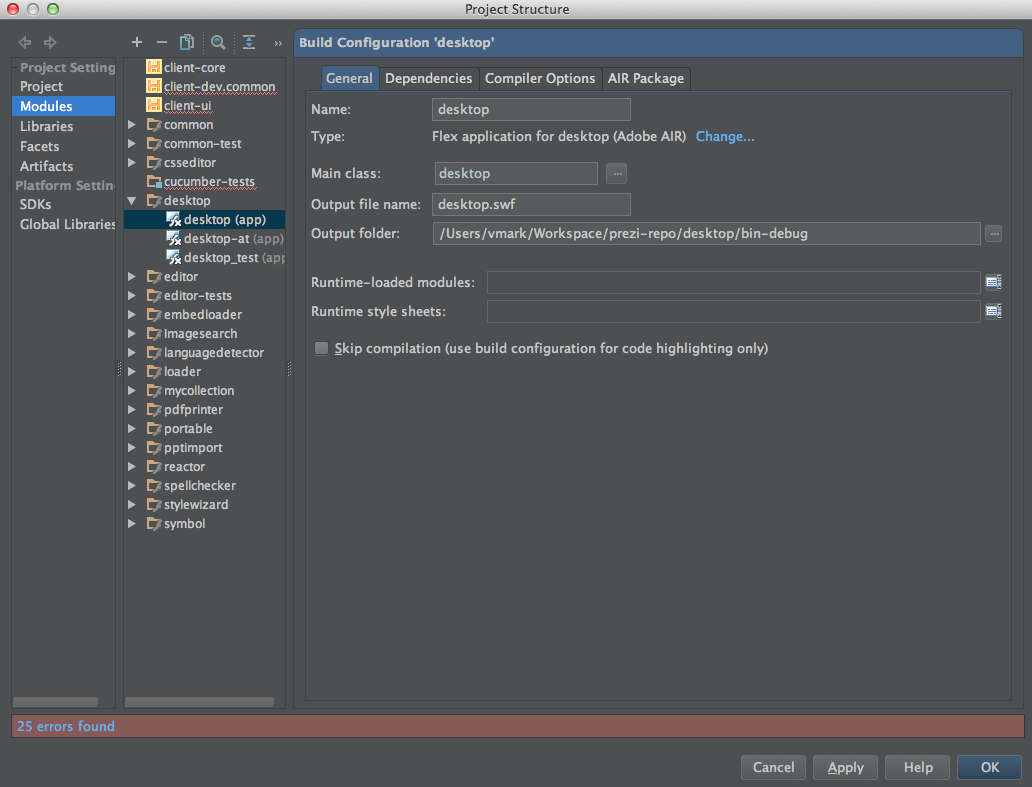
Task: Select the desktop (app) build configuration
Action: point(205,219)
